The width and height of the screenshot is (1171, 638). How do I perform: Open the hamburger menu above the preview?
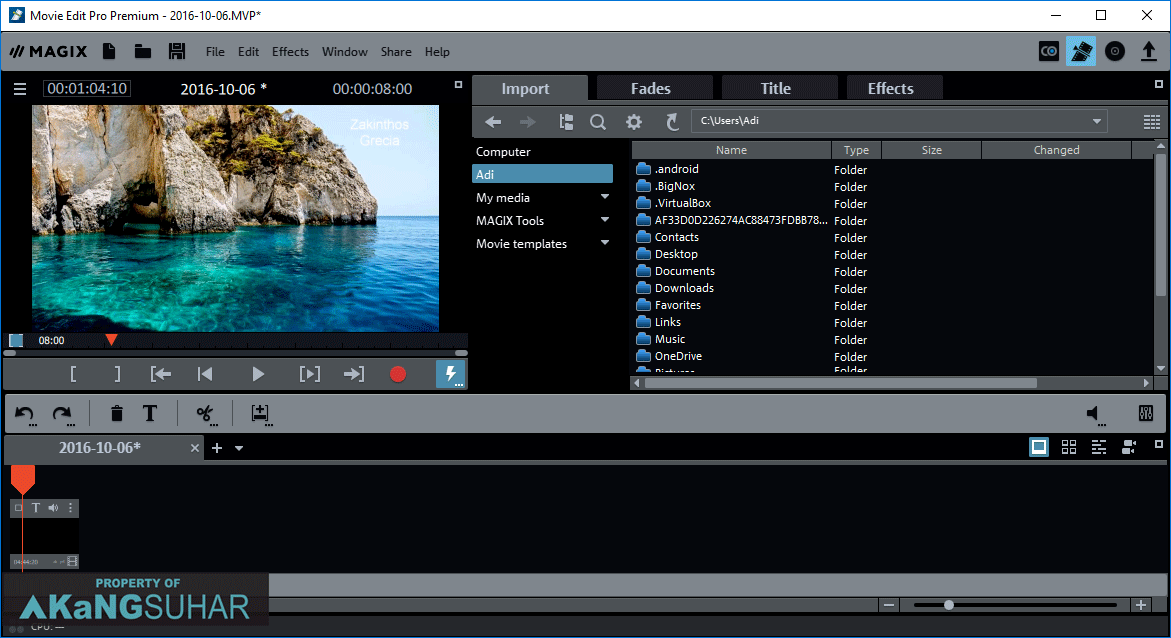[20, 89]
